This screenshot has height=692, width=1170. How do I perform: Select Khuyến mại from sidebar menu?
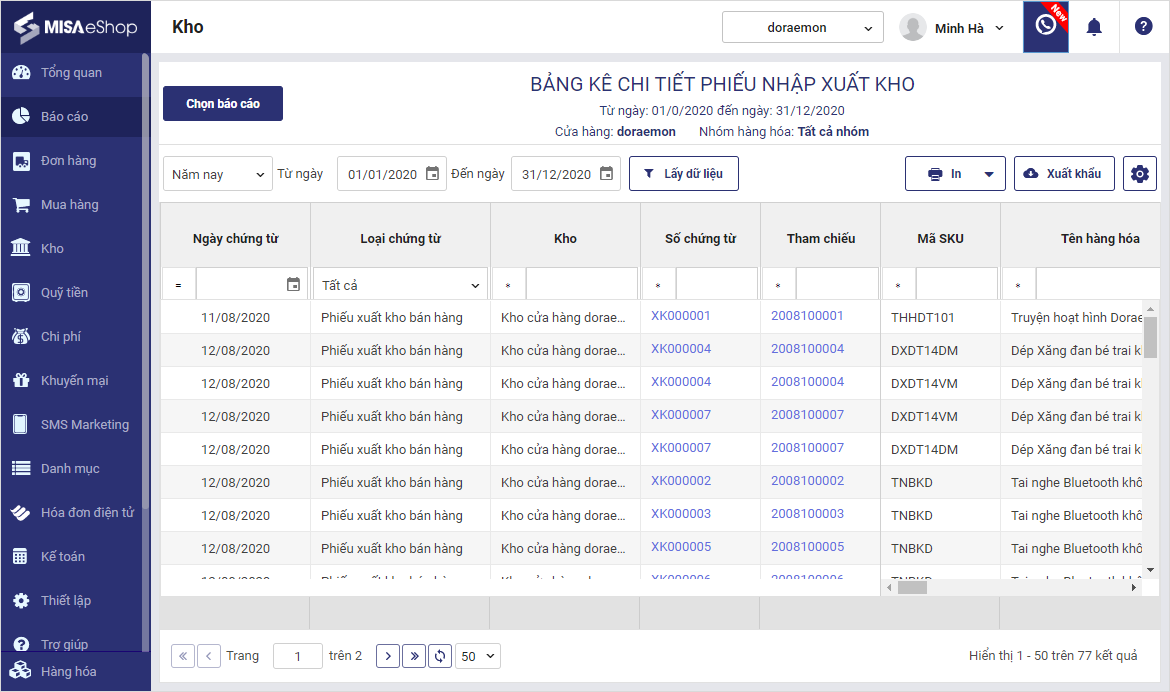(x=74, y=381)
